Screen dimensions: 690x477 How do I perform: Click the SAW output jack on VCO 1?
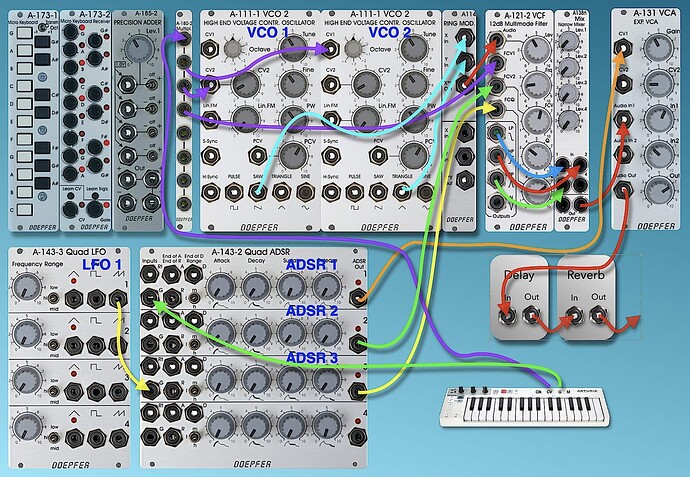pyautogui.click(x=258, y=192)
